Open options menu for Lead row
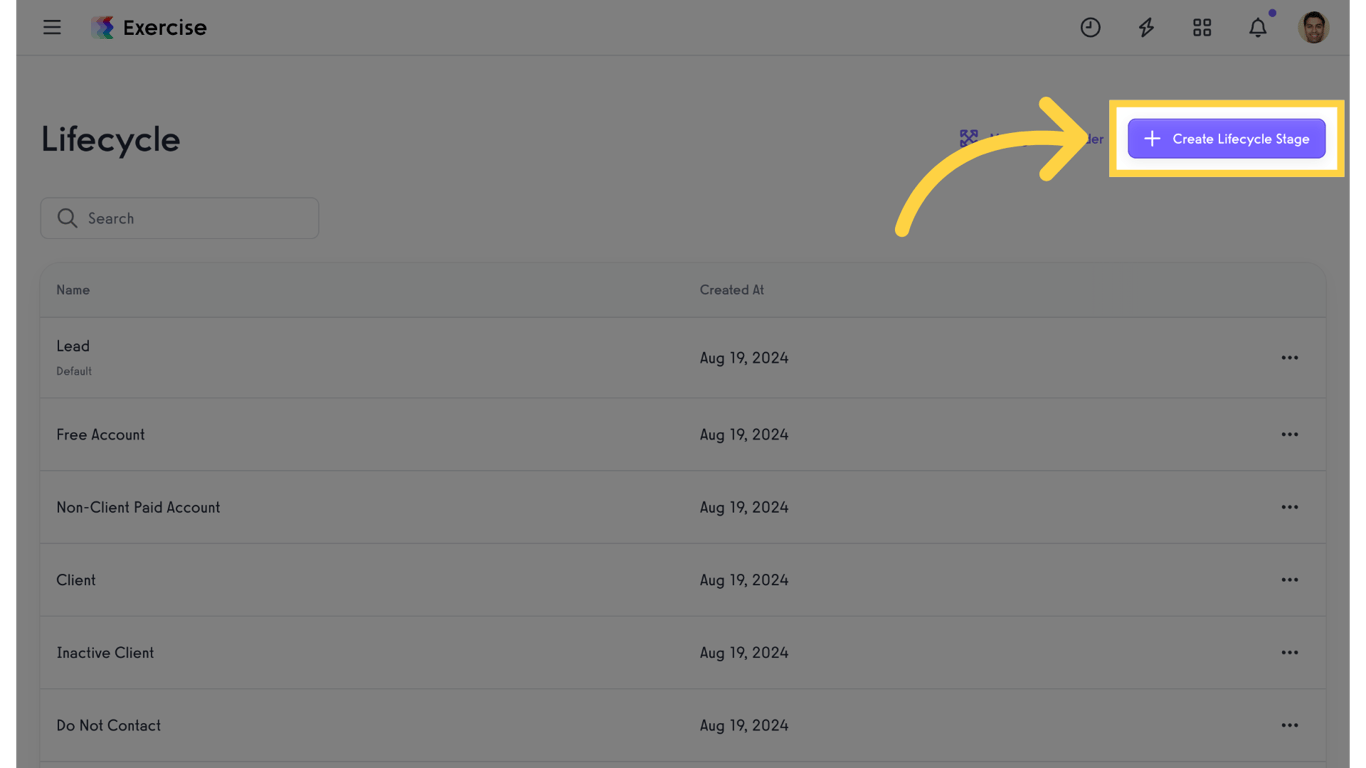This screenshot has height=768, width=1366. (x=1289, y=358)
